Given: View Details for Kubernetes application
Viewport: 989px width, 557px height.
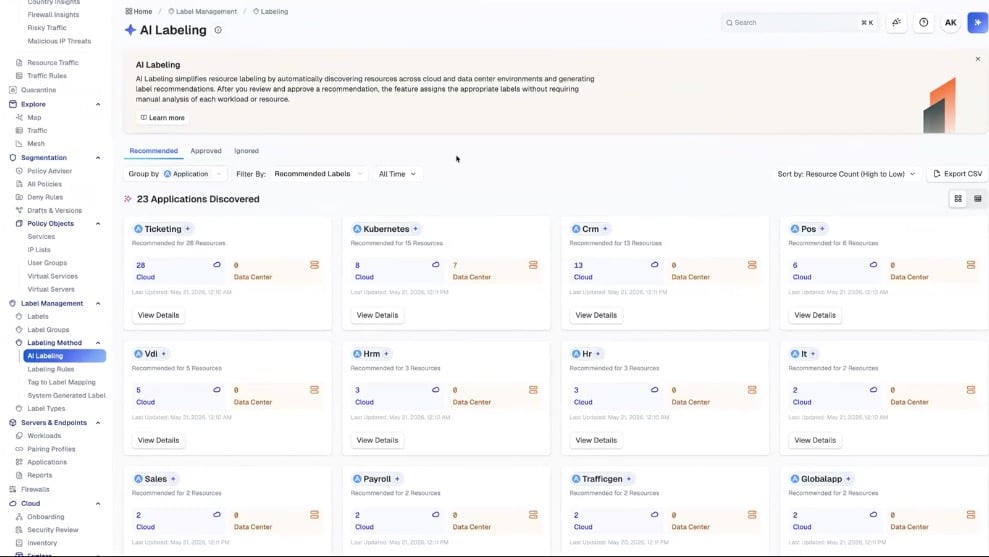Looking at the screenshot, I should point(377,315).
